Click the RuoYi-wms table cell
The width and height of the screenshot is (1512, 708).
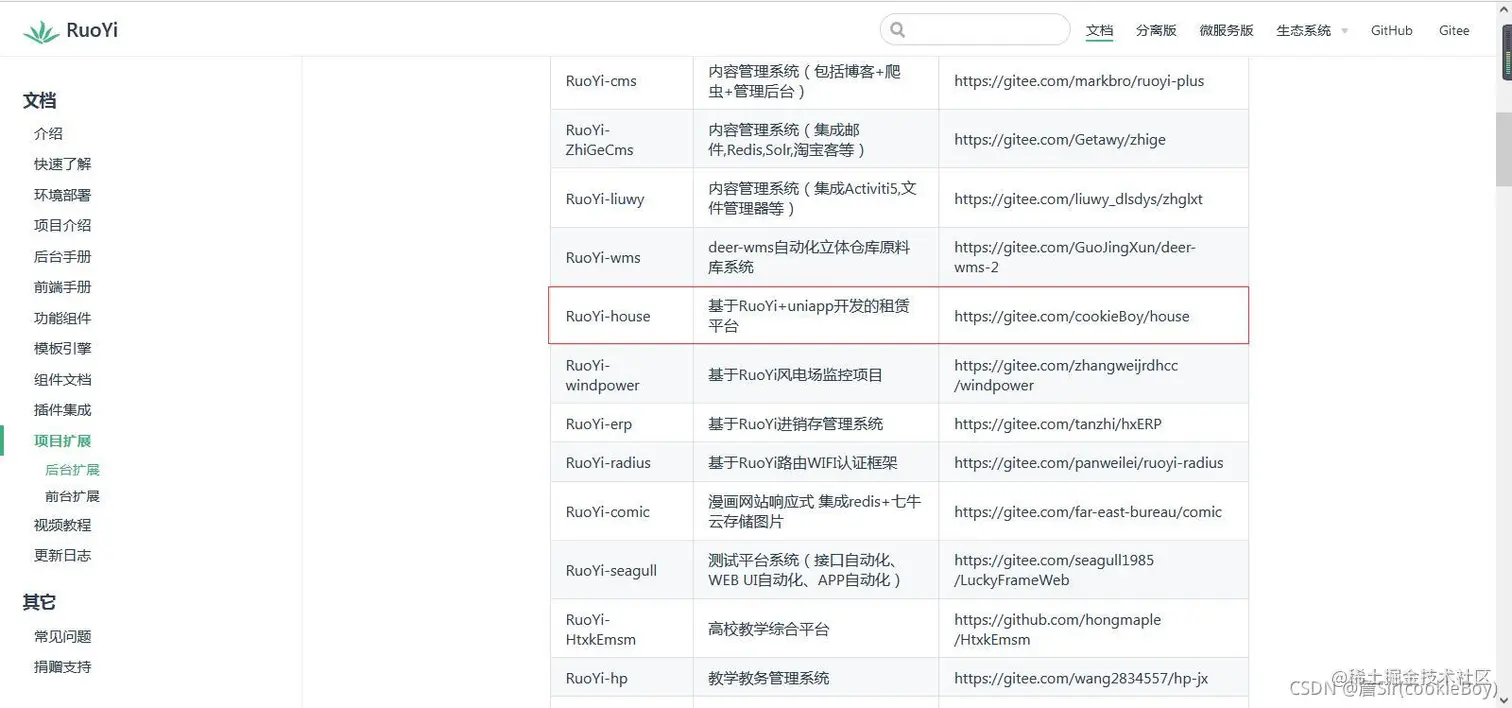(x=621, y=257)
